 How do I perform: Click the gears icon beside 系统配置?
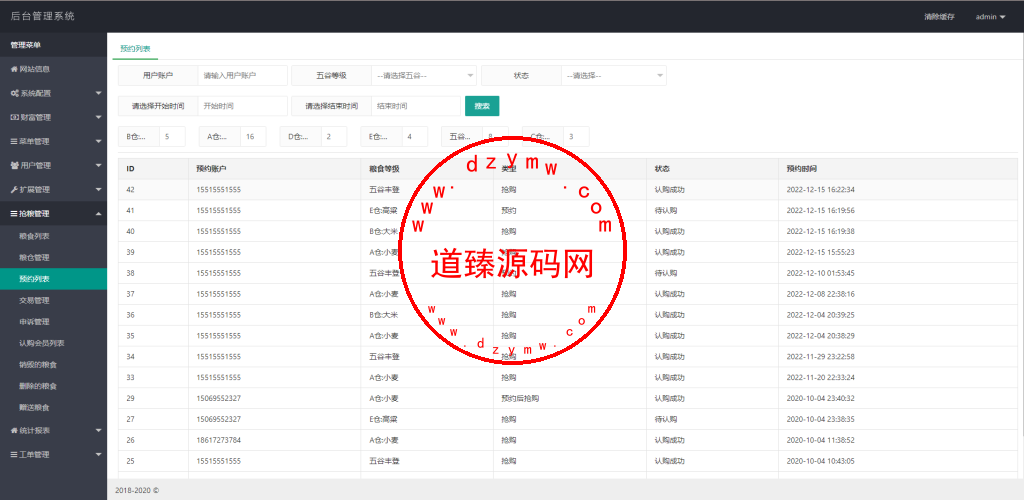(x=14, y=93)
